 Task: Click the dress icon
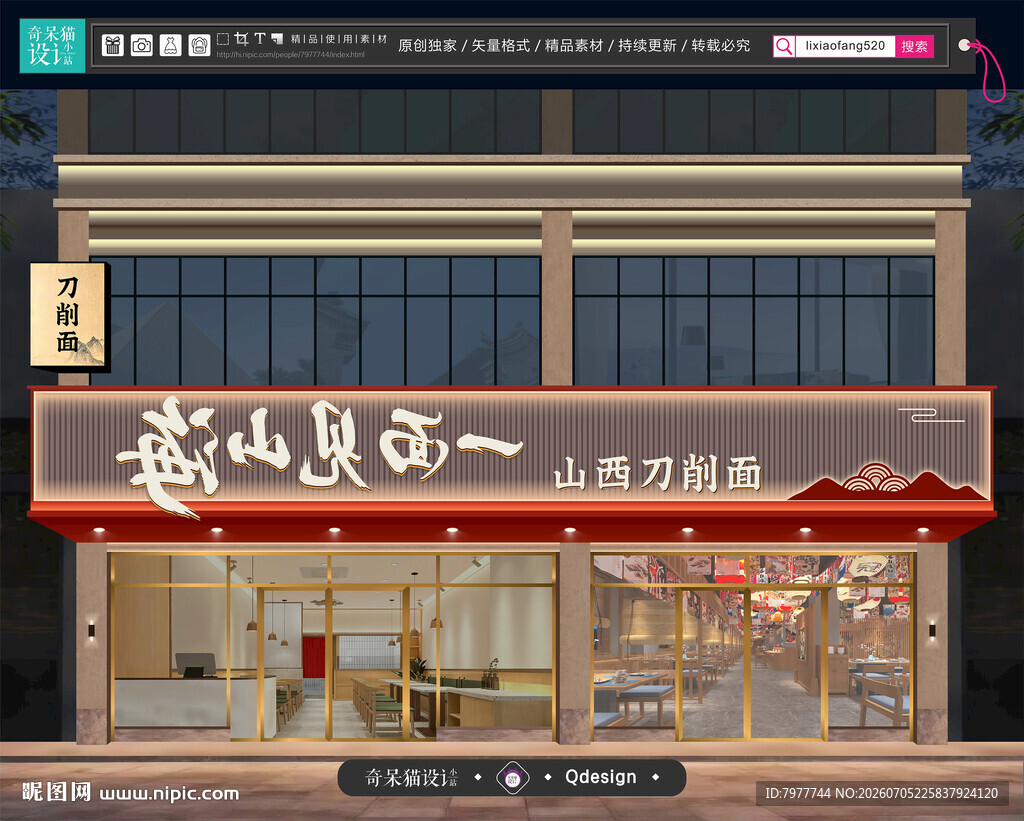click(170, 45)
